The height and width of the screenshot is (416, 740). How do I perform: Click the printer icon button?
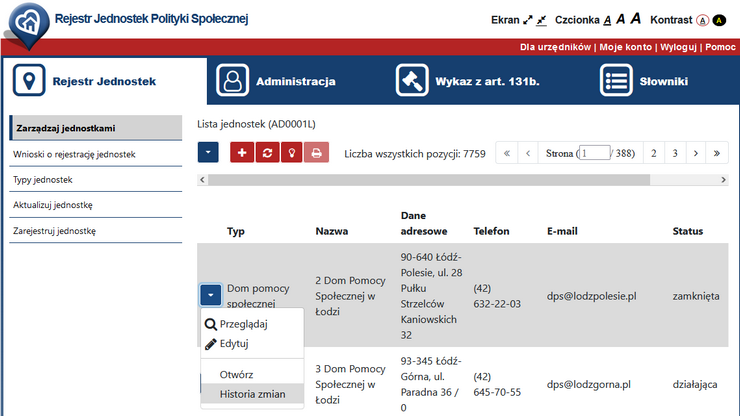pos(316,153)
